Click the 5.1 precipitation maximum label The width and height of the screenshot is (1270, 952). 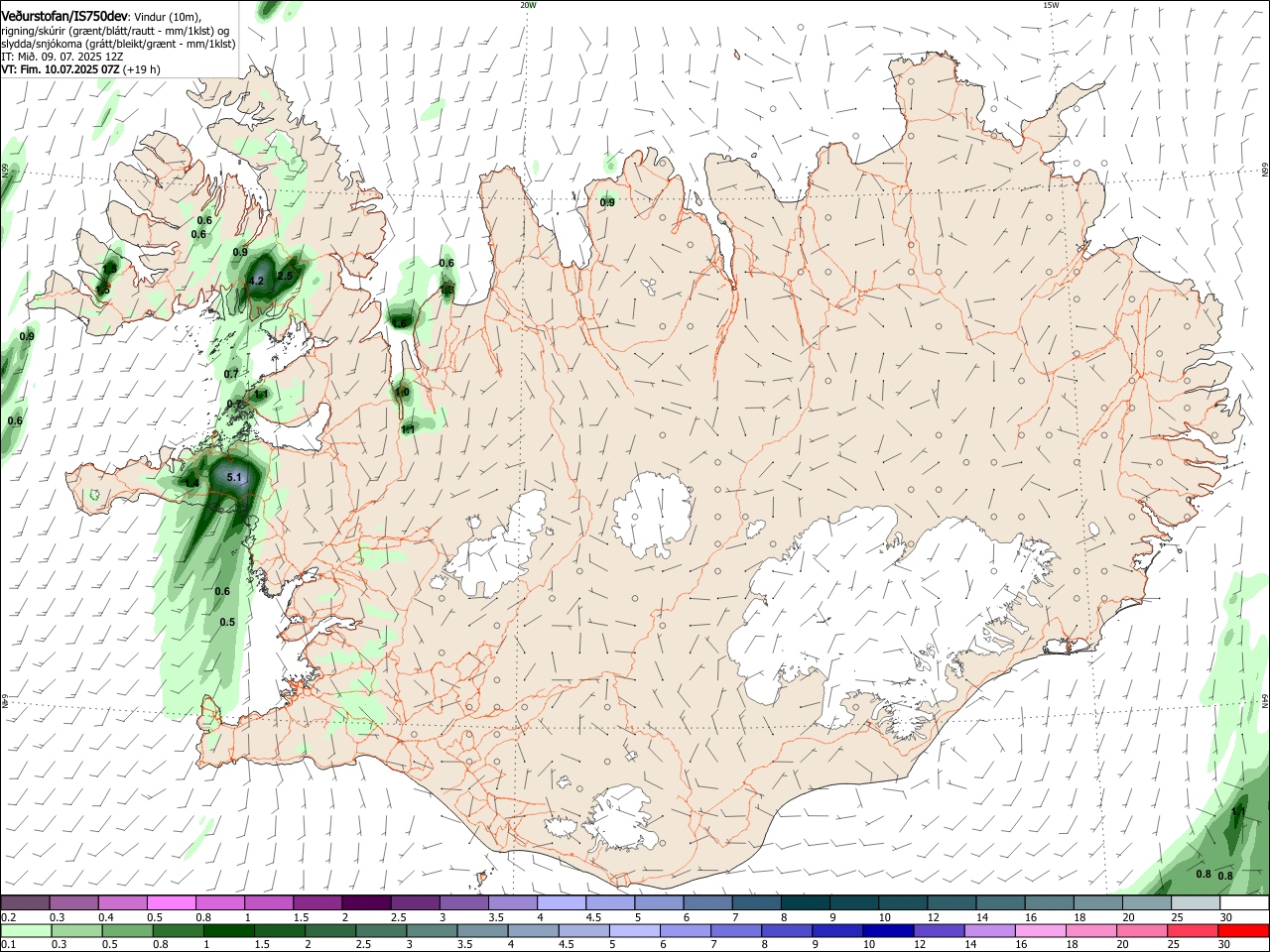coord(234,478)
